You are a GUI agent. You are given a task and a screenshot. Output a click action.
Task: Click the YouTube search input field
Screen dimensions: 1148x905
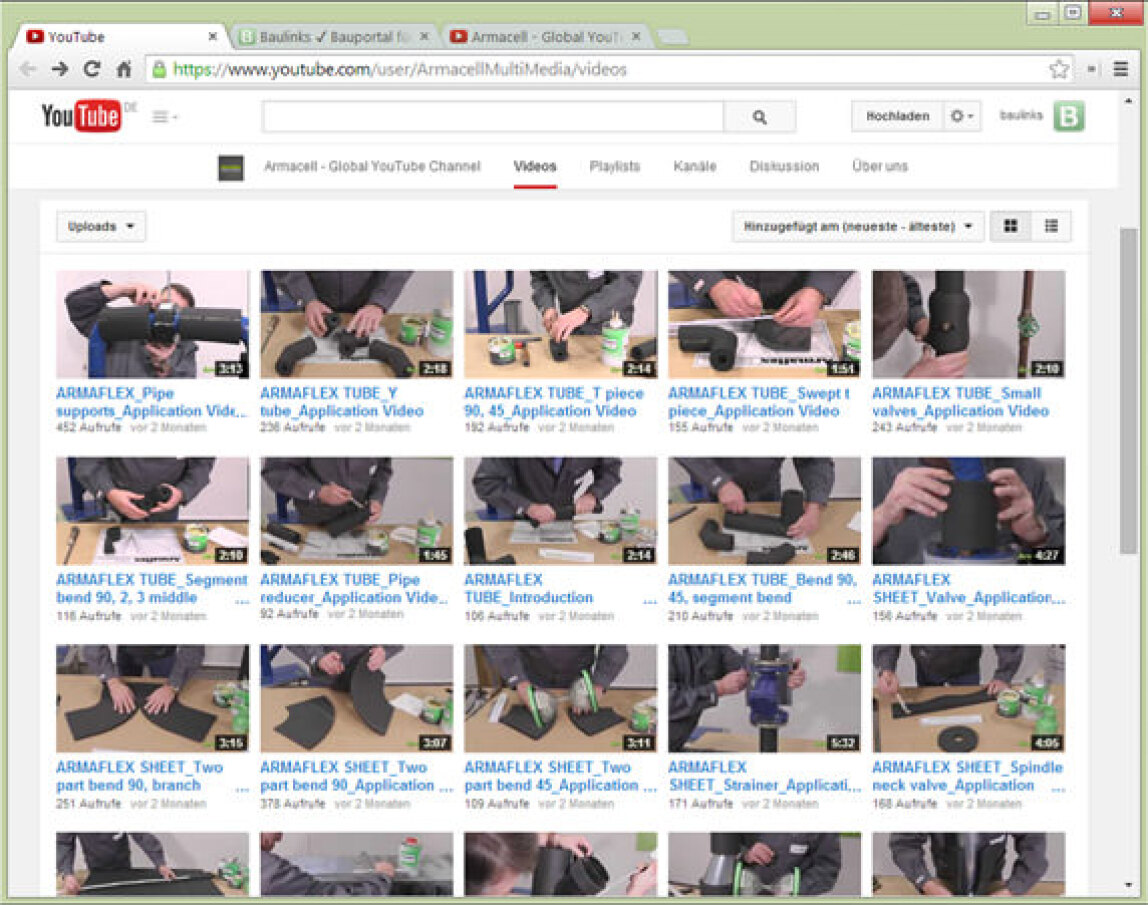[493, 117]
